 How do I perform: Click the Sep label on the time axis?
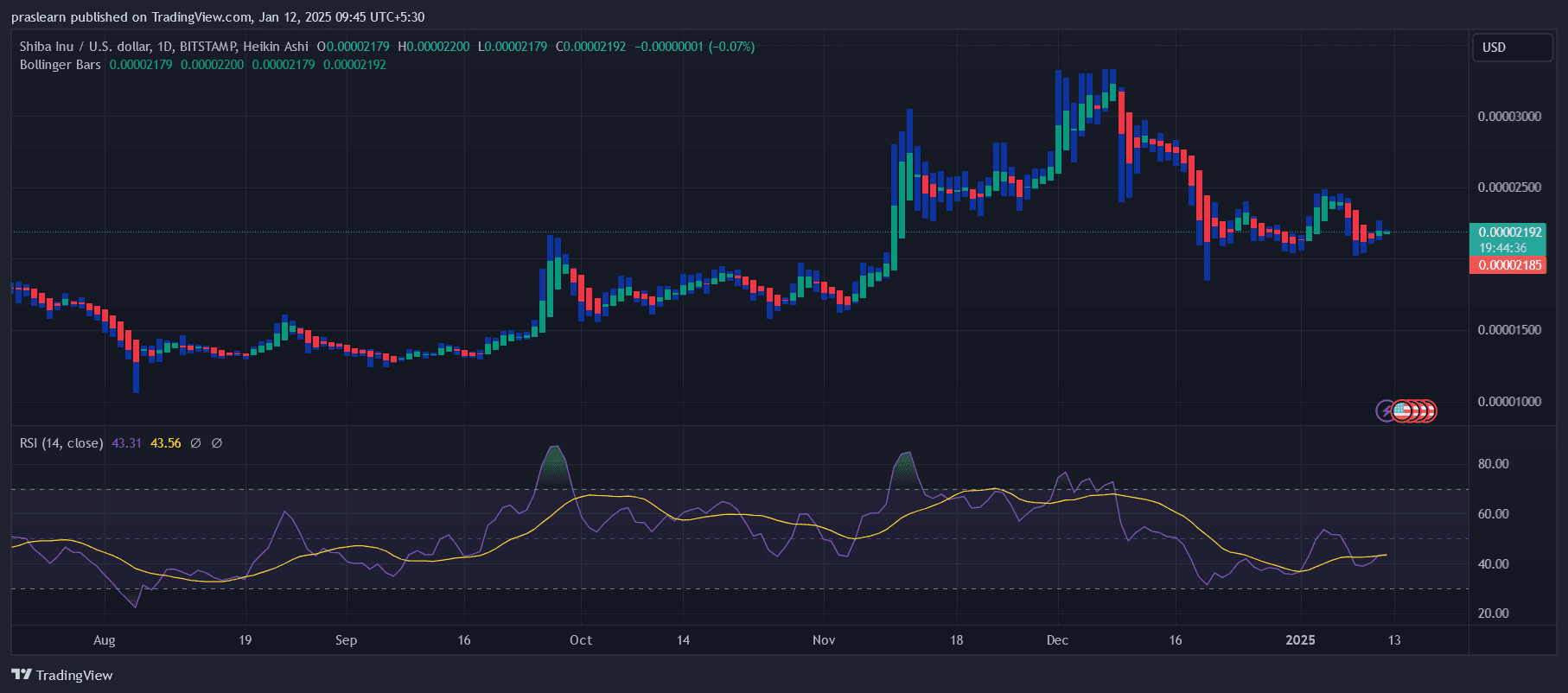click(346, 640)
